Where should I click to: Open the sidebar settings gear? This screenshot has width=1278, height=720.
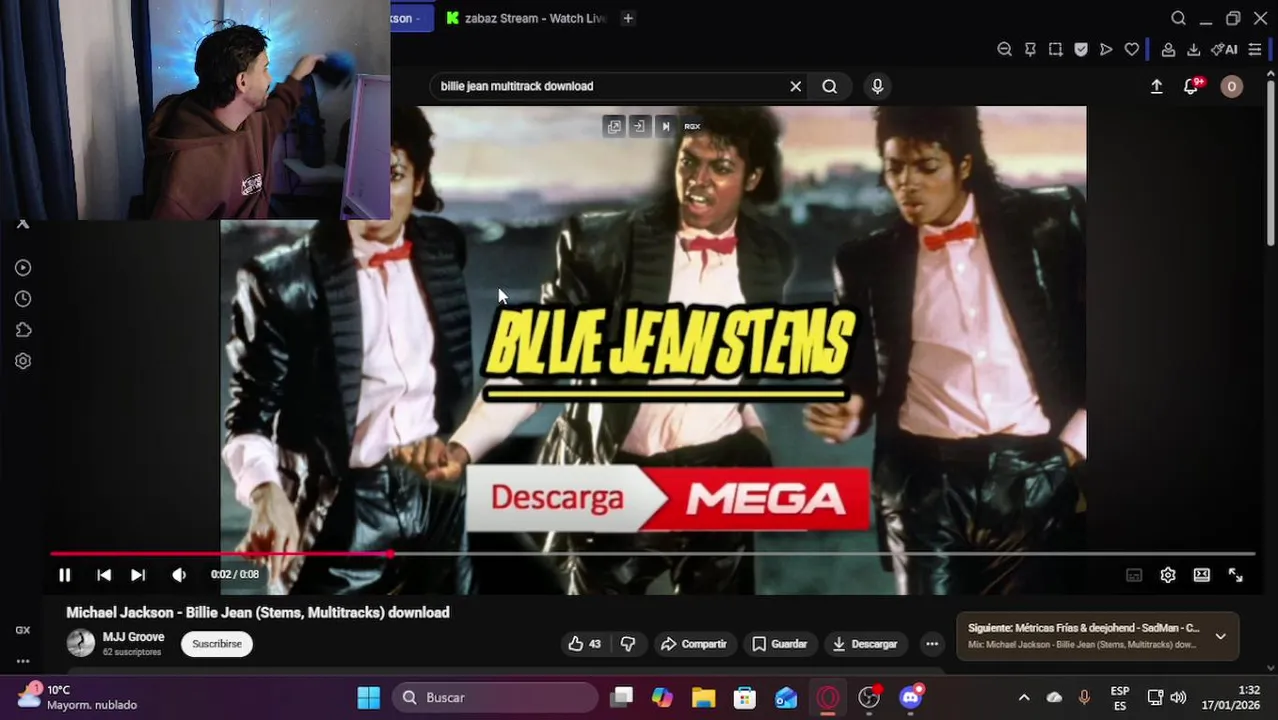click(x=23, y=361)
